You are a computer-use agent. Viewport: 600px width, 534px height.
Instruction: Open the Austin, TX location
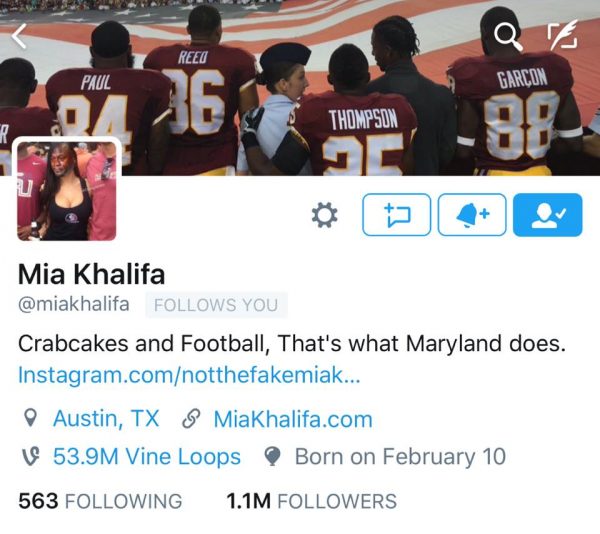coord(106,418)
